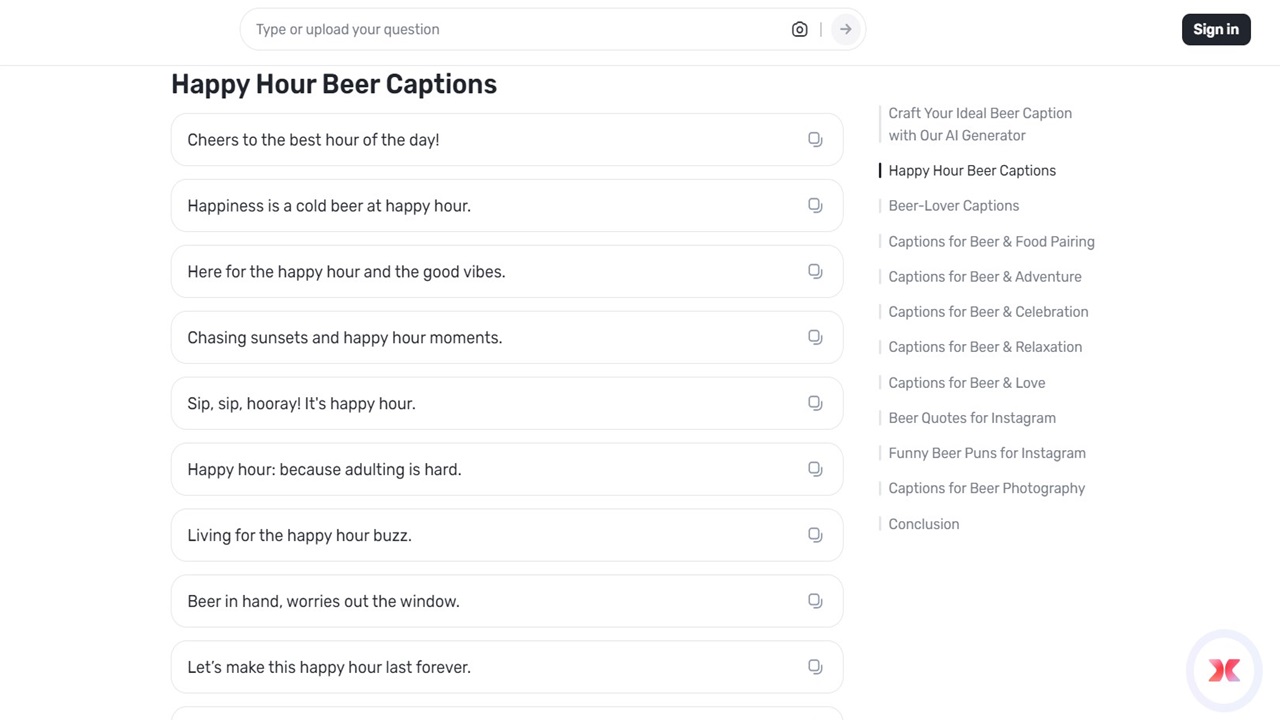
Task: Copy 'Living for the happy hour buzz.' caption
Action: tap(815, 536)
